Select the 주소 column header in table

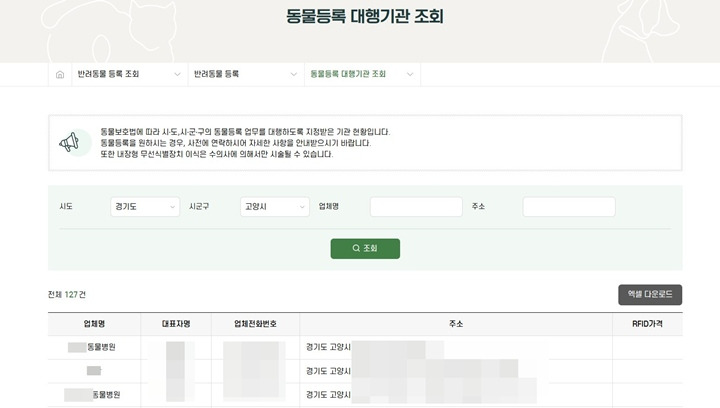(x=456, y=324)
